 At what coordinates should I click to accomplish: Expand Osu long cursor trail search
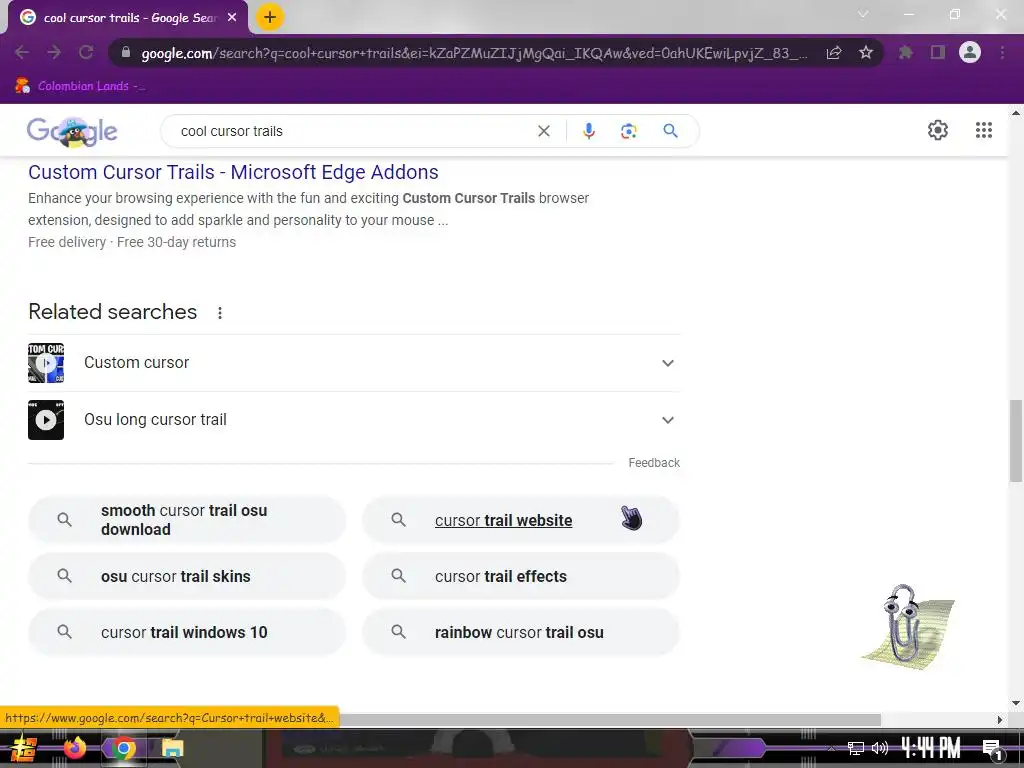[x=354, y=420]
